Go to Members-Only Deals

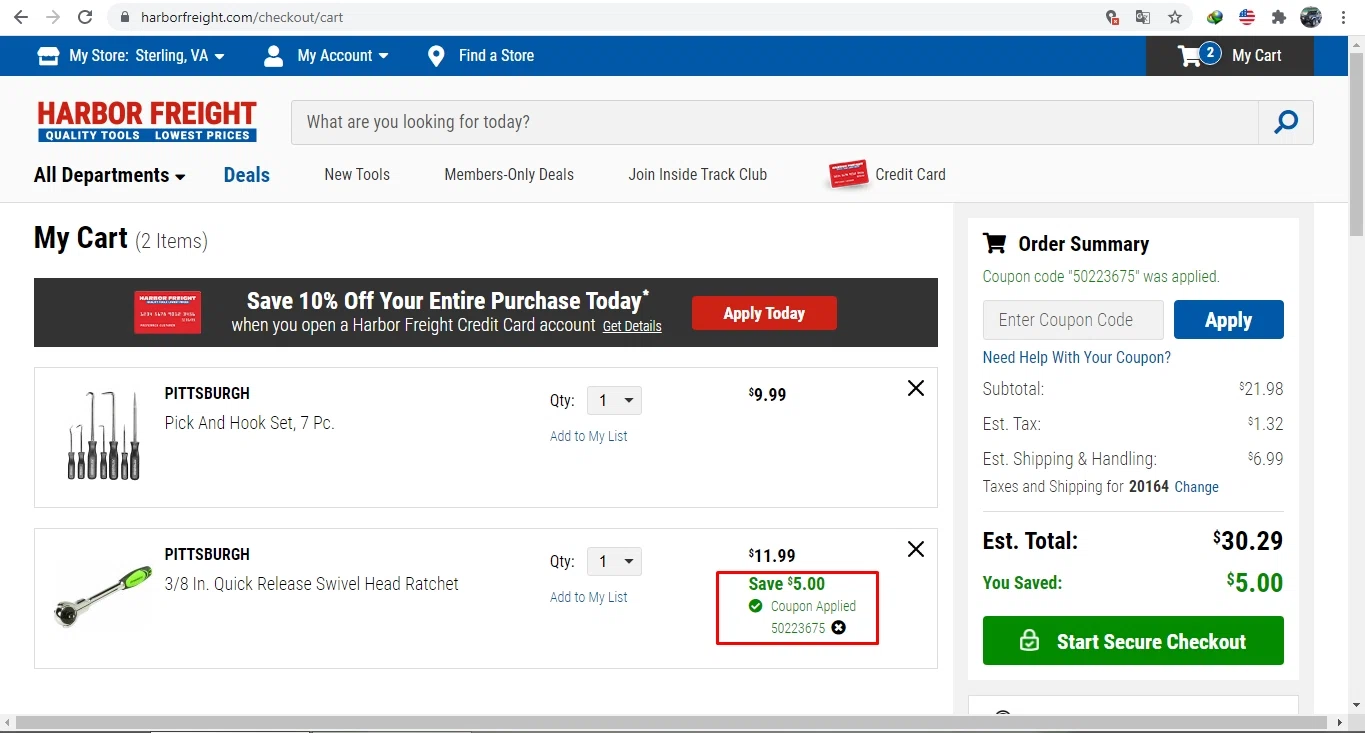pyautogui.click(x=509, y=175)
